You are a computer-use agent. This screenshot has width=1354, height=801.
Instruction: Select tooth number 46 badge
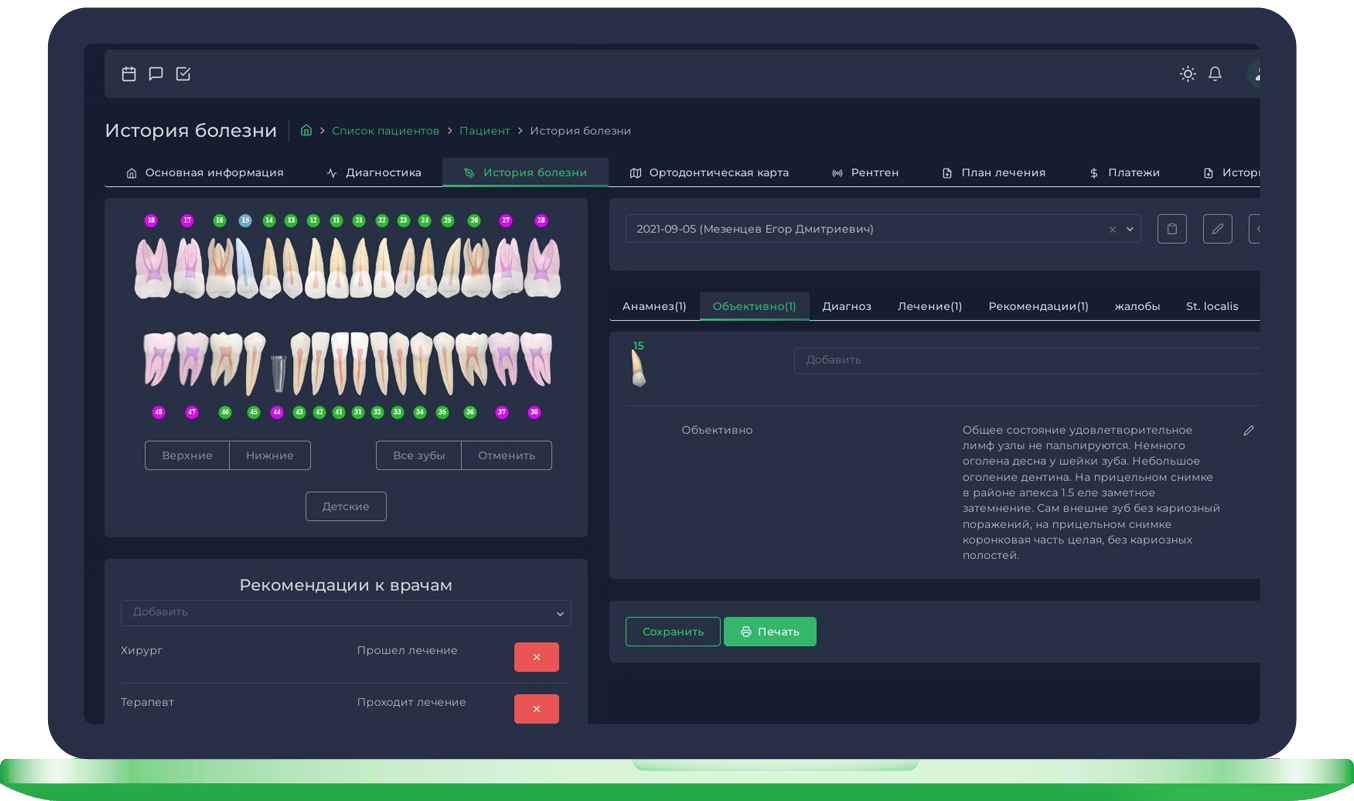click(x=225, y=412)
